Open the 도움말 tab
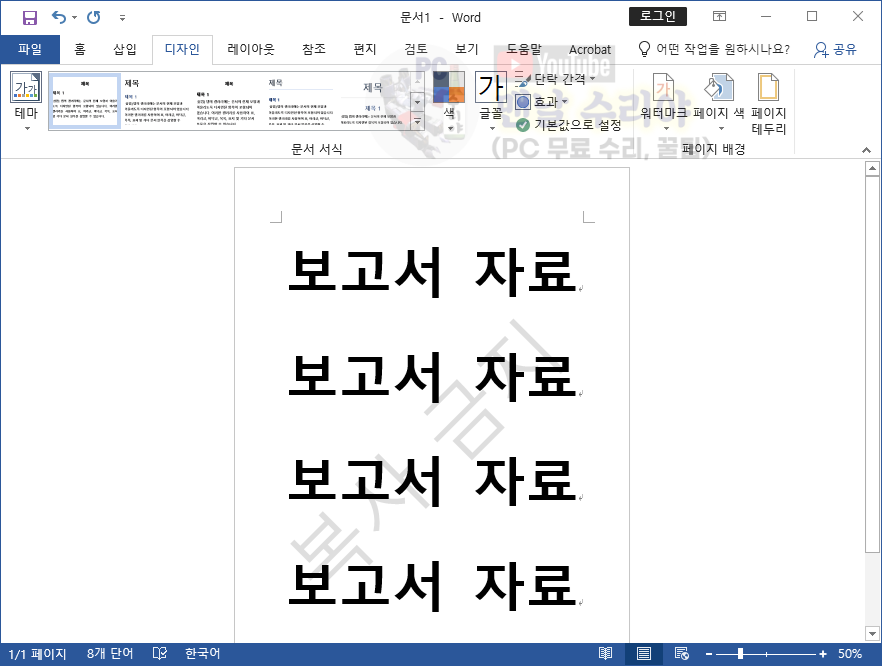The height and width of the screenshot is (666, 882). point(524,50)
